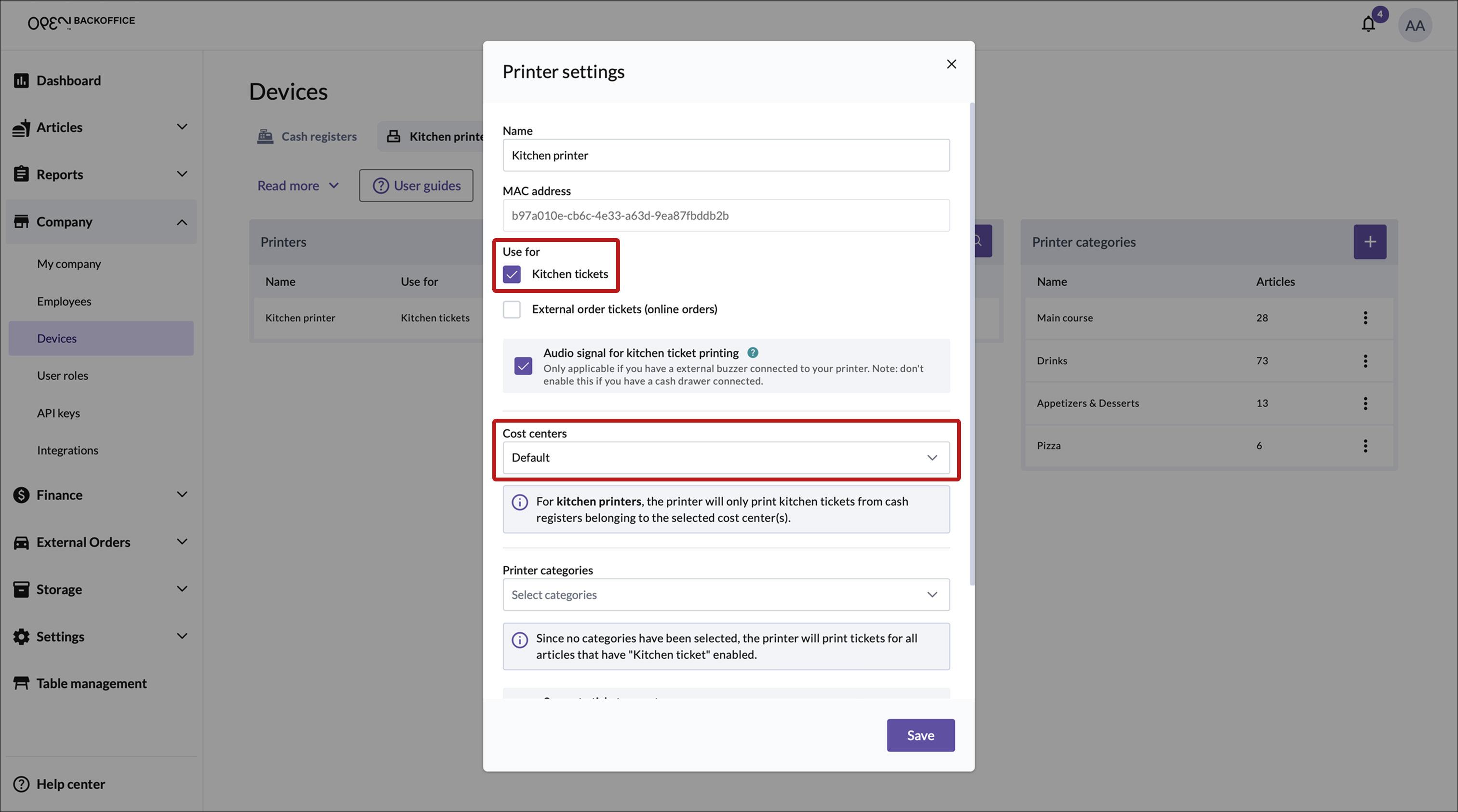The height and width of the screenshot is (812, 1458).
Task: Uncheck the Kitchen tickets checkbox
Action: tap(512, 274)
